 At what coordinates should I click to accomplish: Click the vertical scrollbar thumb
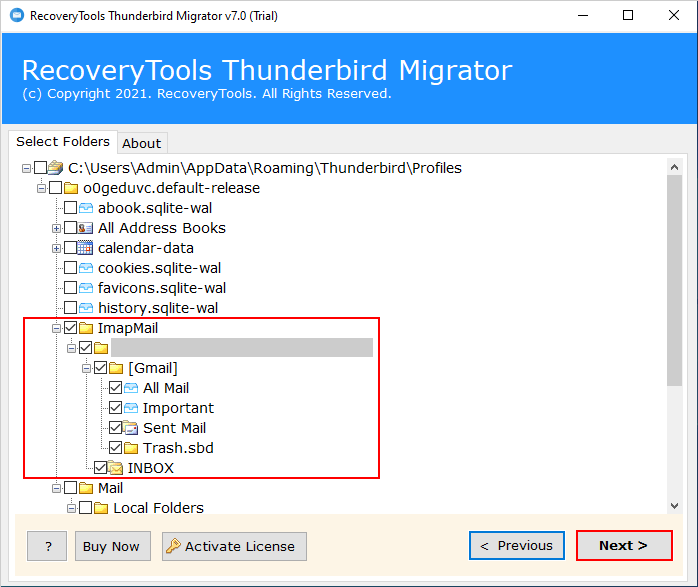pos(674,280)
